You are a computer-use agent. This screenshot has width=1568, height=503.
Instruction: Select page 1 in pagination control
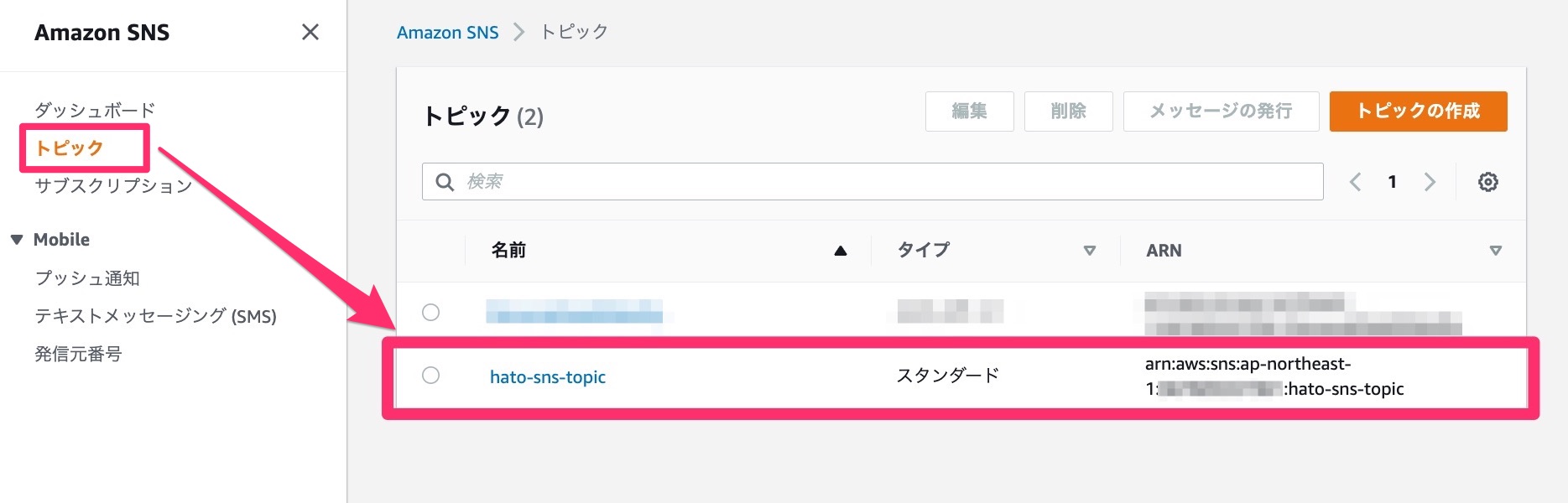click(x=1393, y=181)
